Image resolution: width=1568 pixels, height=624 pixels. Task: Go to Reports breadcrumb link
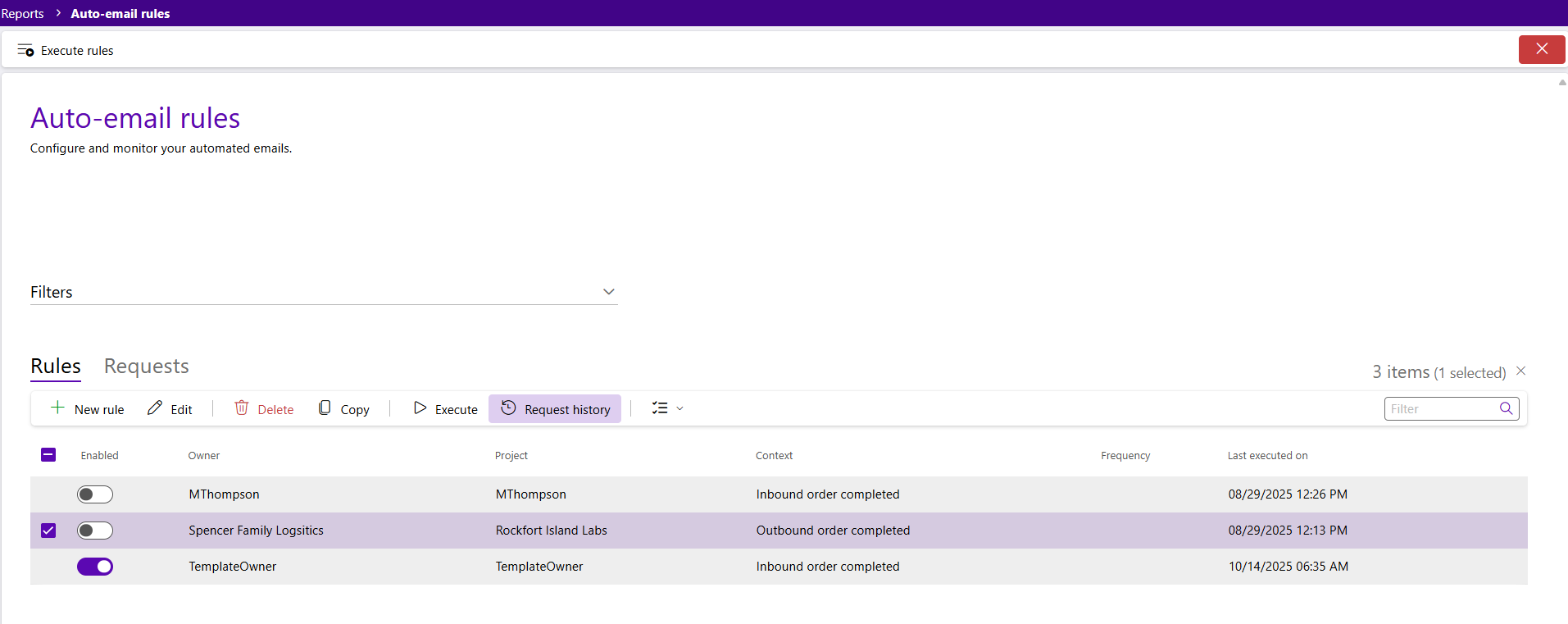(x=23, y=14)
